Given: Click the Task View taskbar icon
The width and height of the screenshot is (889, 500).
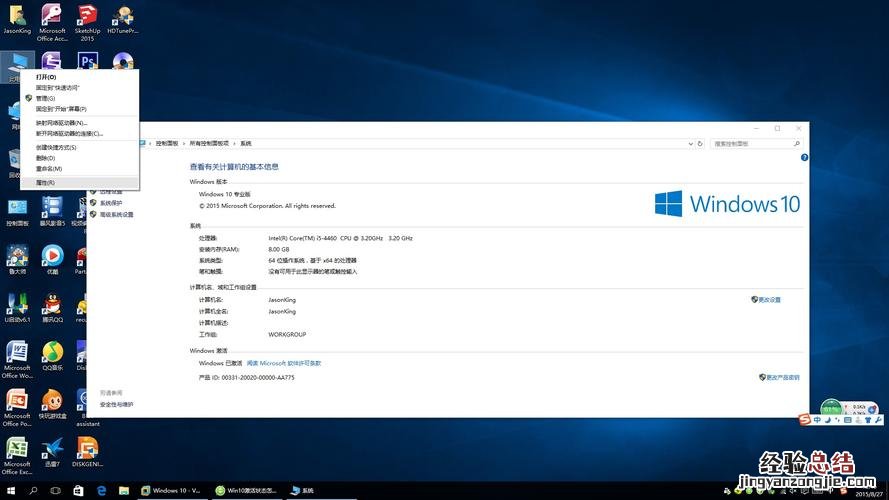Looking at the screenshot, I should pos(56,491).
